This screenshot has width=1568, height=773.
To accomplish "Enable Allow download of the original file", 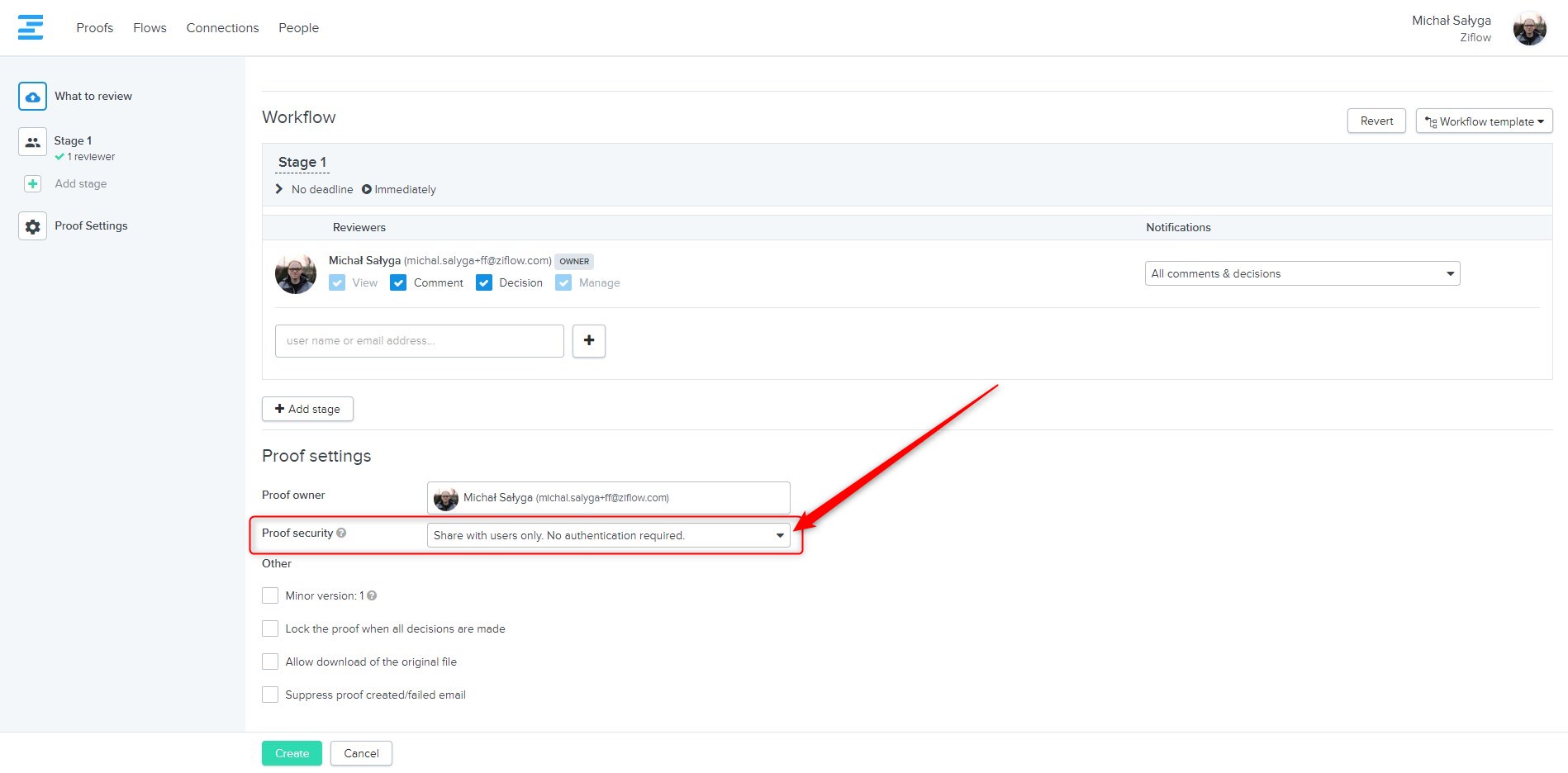I will 270,662.
